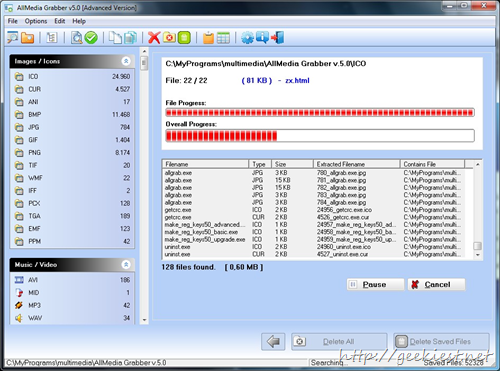The width and height of the screenshot is (500, 371).
Task: Sort by the Extracted Filename column header
Action: (357, 164)
